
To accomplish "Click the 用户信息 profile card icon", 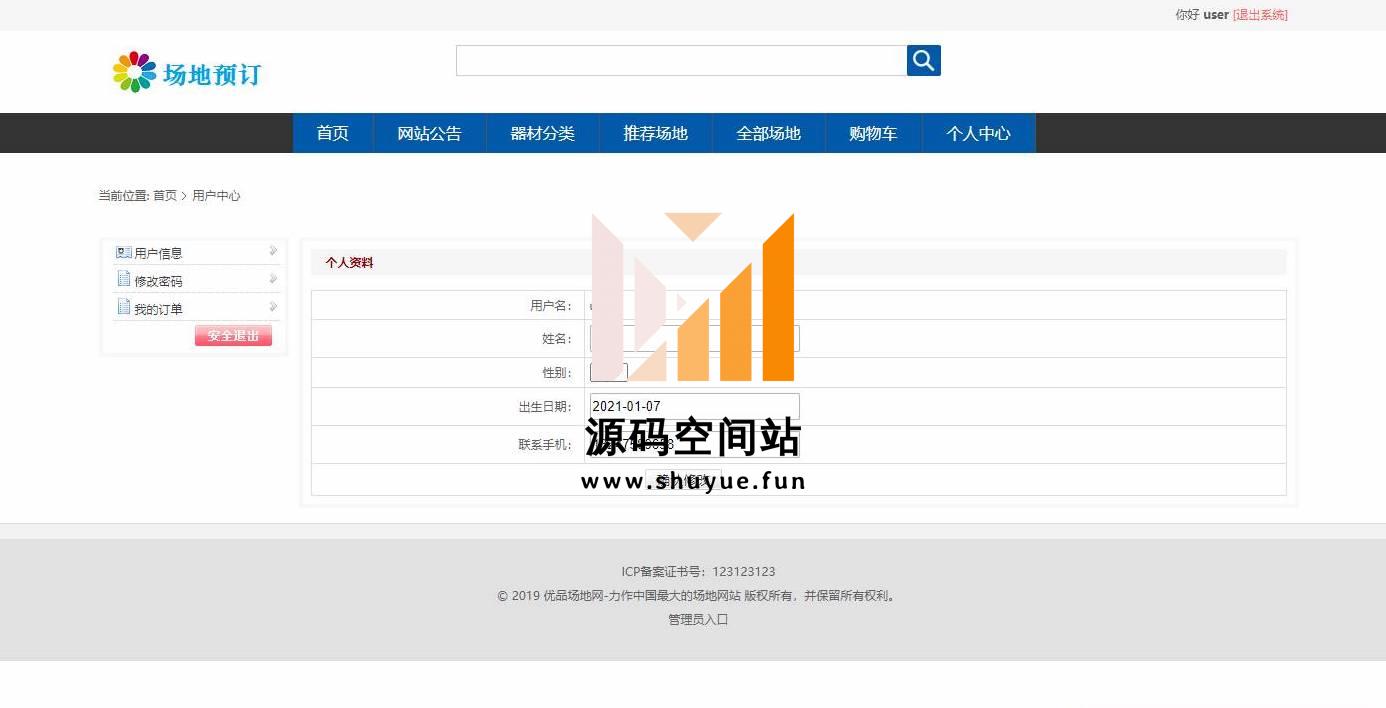I will pyautogui.click(x=124, y=252).
